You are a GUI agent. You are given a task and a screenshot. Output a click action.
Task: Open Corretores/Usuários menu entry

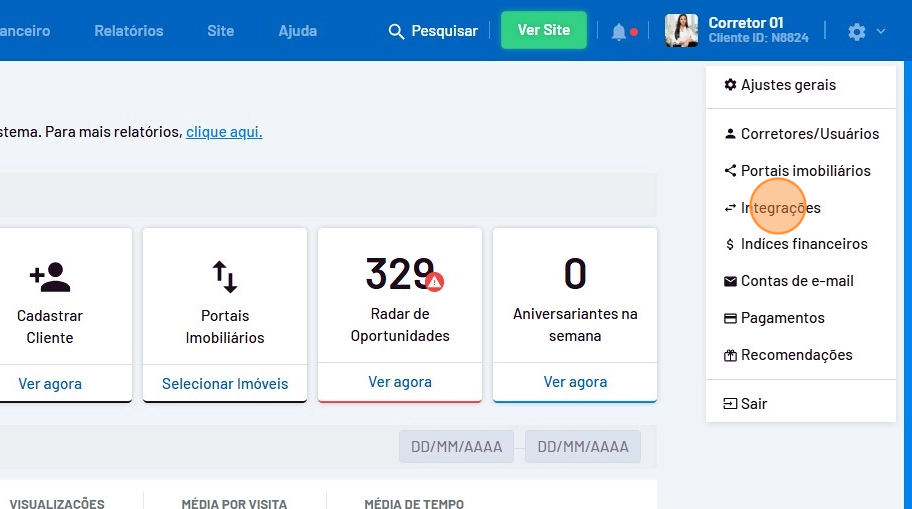(809, 134)
